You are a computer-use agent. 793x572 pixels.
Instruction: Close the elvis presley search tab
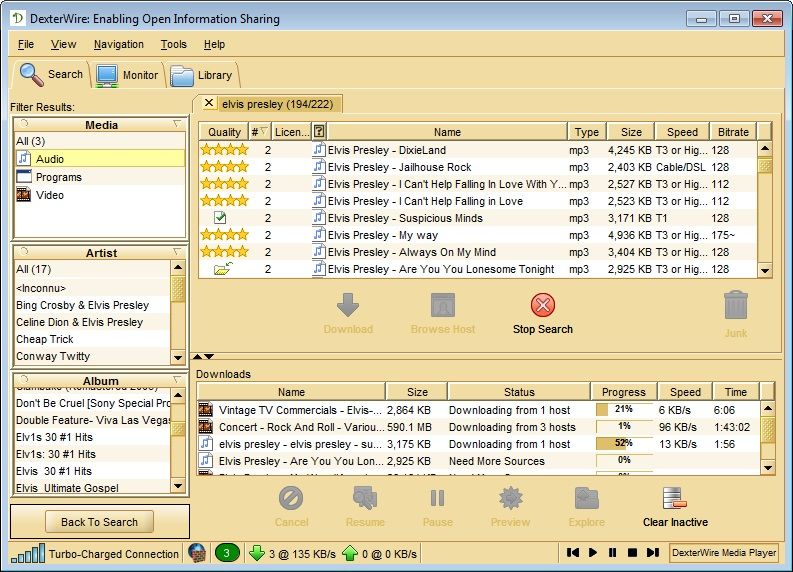pos(208,103)
